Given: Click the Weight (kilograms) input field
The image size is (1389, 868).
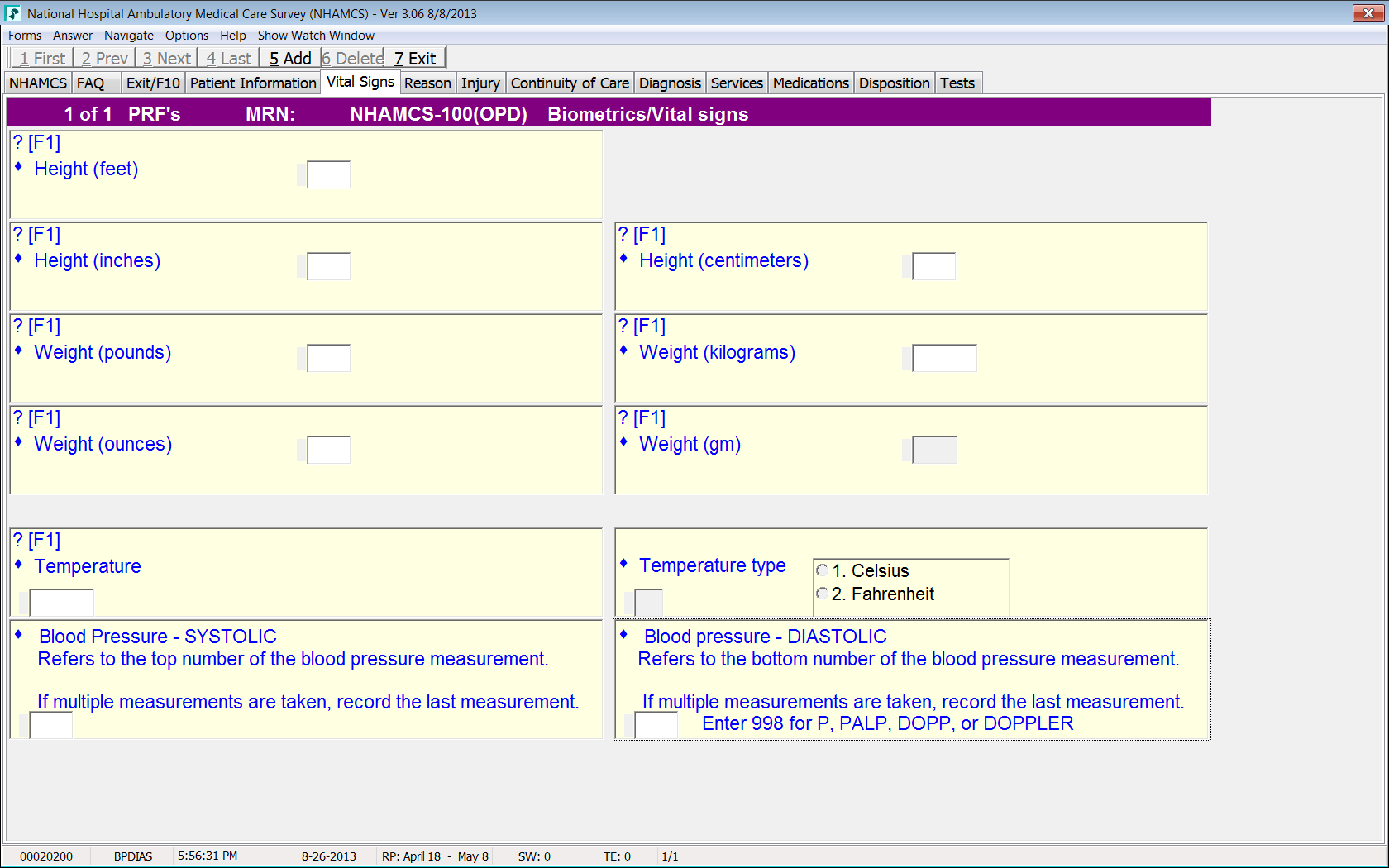Looking at the screenshot, I should [945, 358].
